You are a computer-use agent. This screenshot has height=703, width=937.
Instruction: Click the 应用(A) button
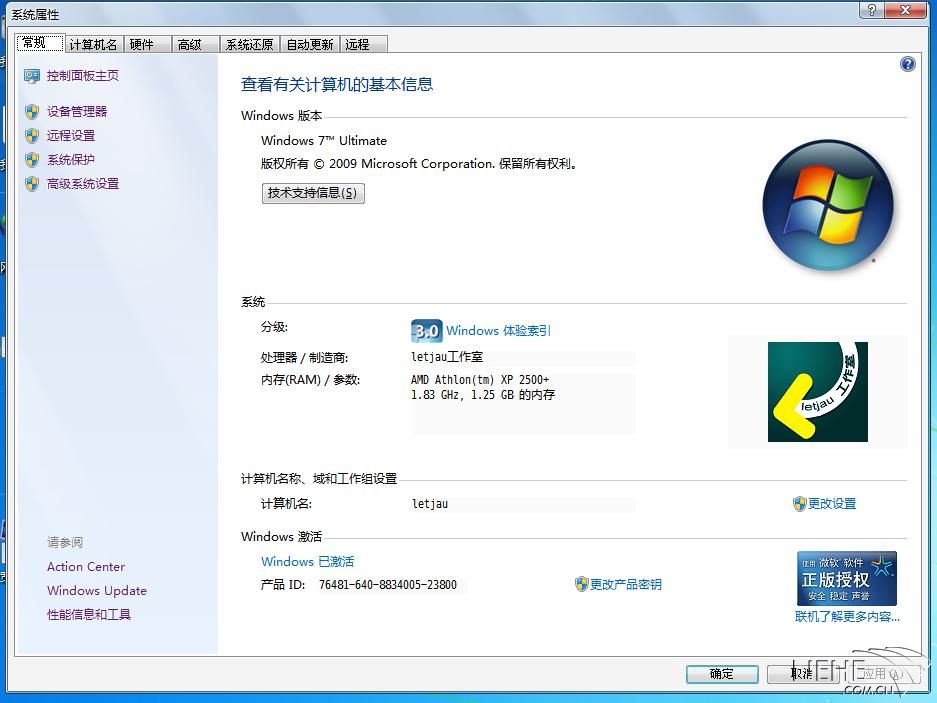[x=882, y=674]
